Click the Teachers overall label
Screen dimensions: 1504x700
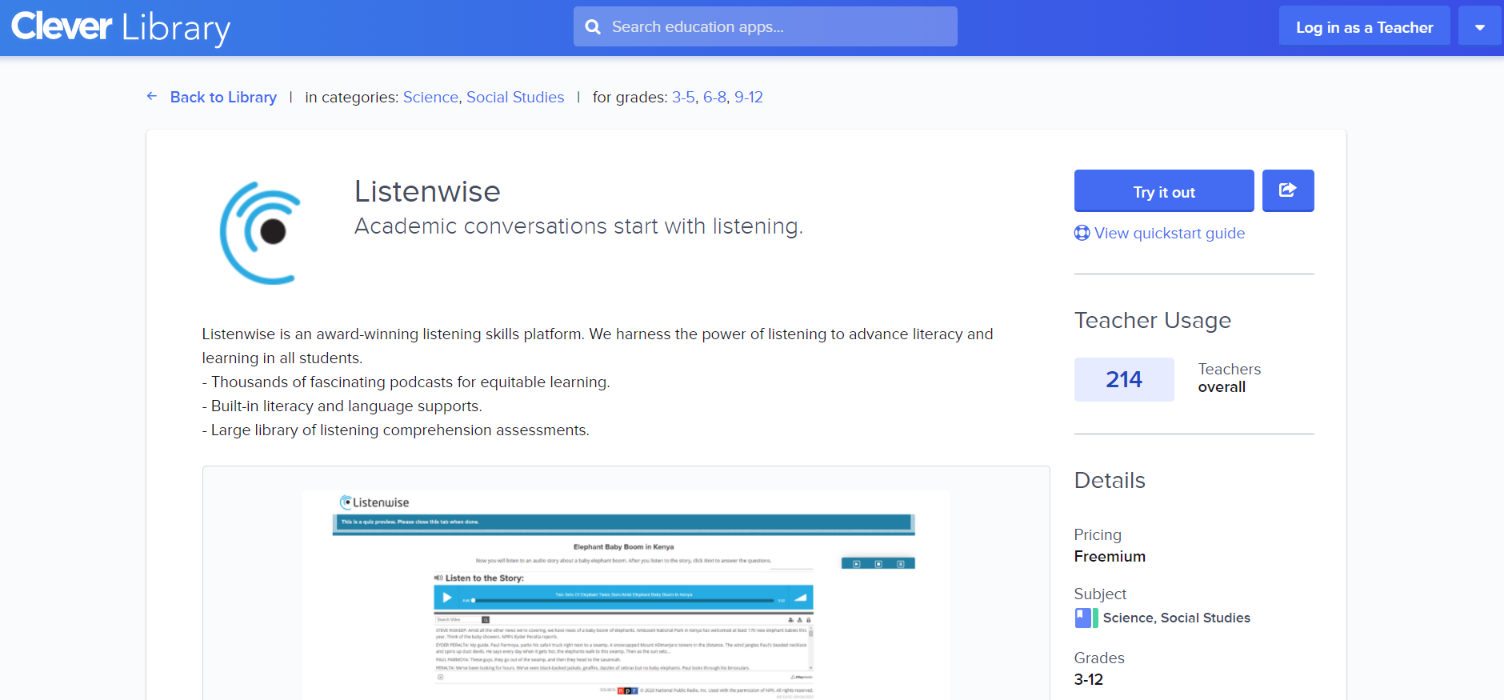click(1229, 378)
